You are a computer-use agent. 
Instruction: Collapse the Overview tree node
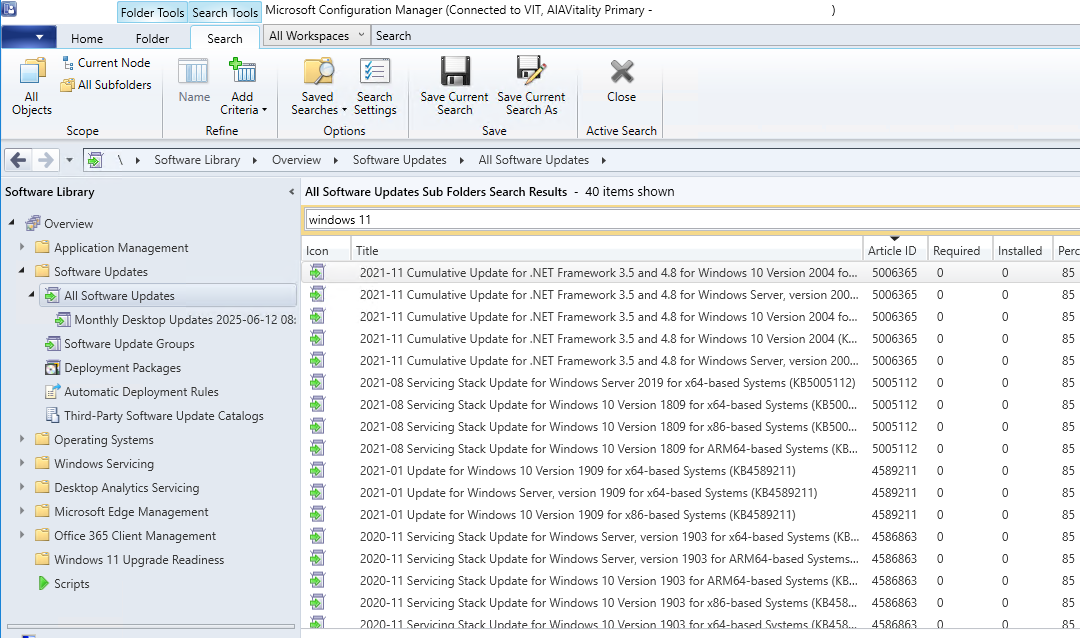click(12, 223)
